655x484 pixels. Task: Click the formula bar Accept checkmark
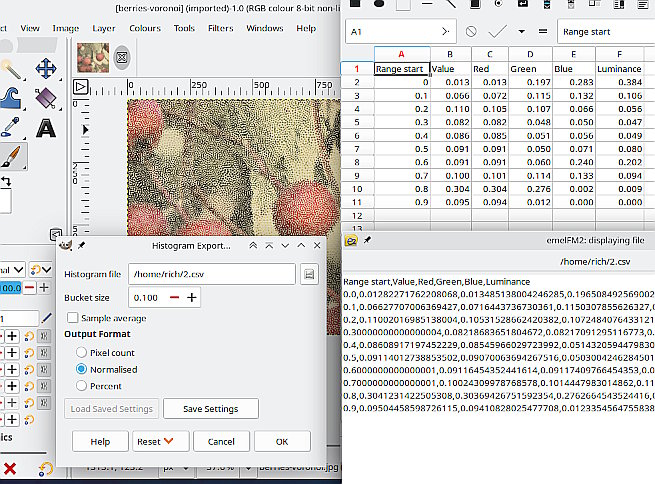[x=497, y=32]
